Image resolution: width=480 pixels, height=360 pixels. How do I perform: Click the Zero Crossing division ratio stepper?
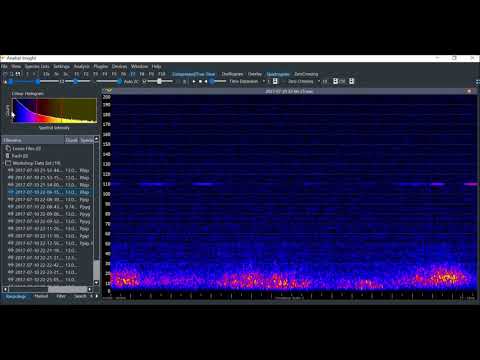tap(335, 81)
